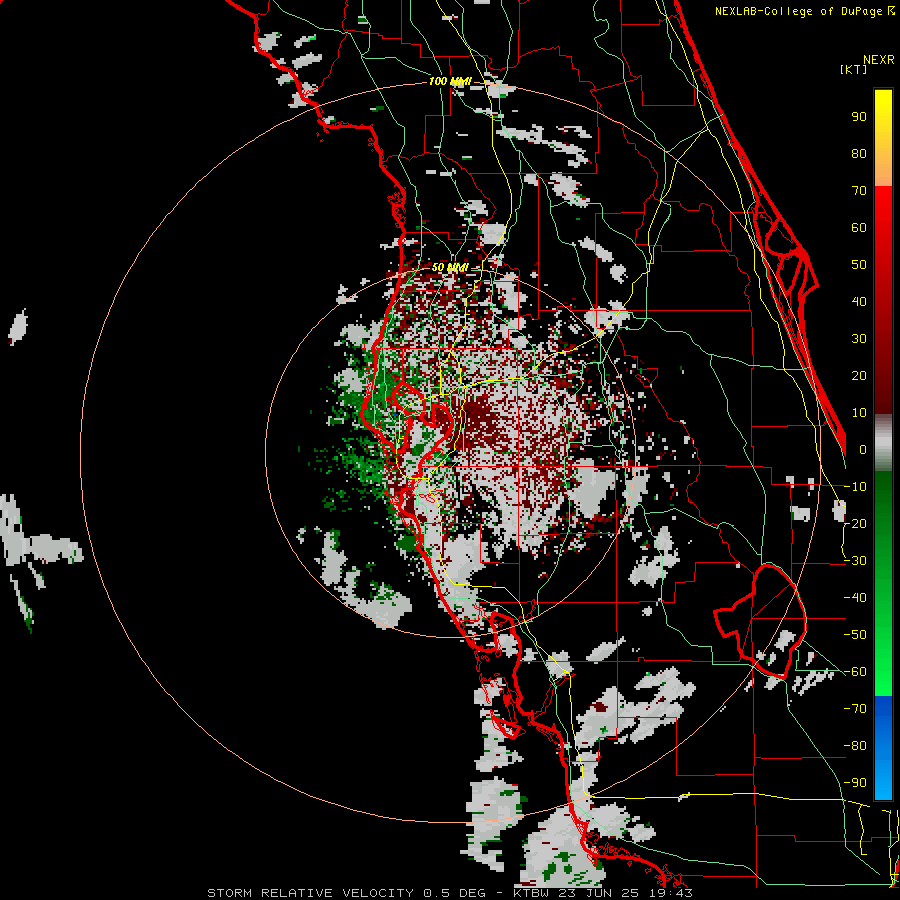The image size is (900, 900).
Task: Click the -20 value on the velocity scale
Action: coord(855,524)
